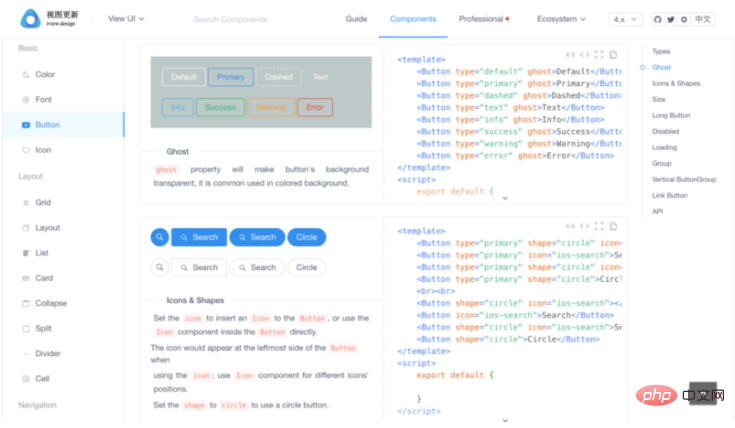Click the Font sidebar icon
Screen dimensions: 735x428
(26, 99)
